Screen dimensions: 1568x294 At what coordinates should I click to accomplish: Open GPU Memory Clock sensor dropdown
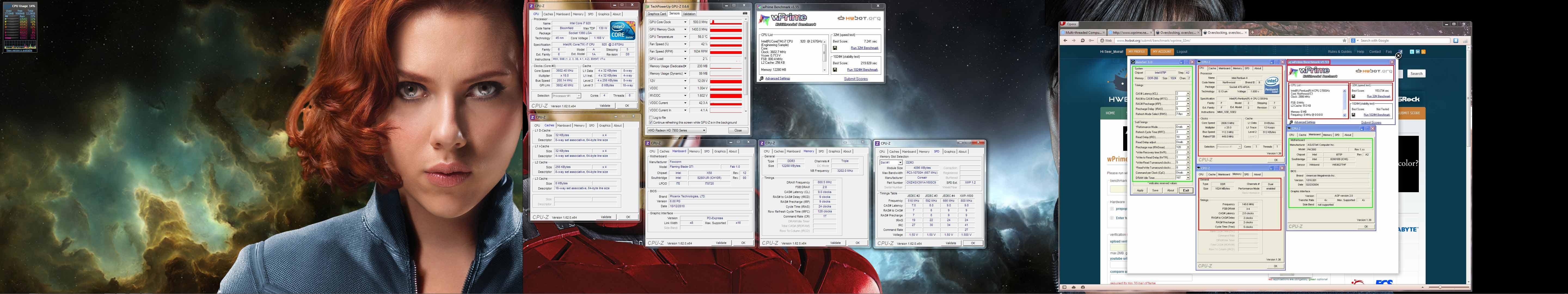pos(685,29)
